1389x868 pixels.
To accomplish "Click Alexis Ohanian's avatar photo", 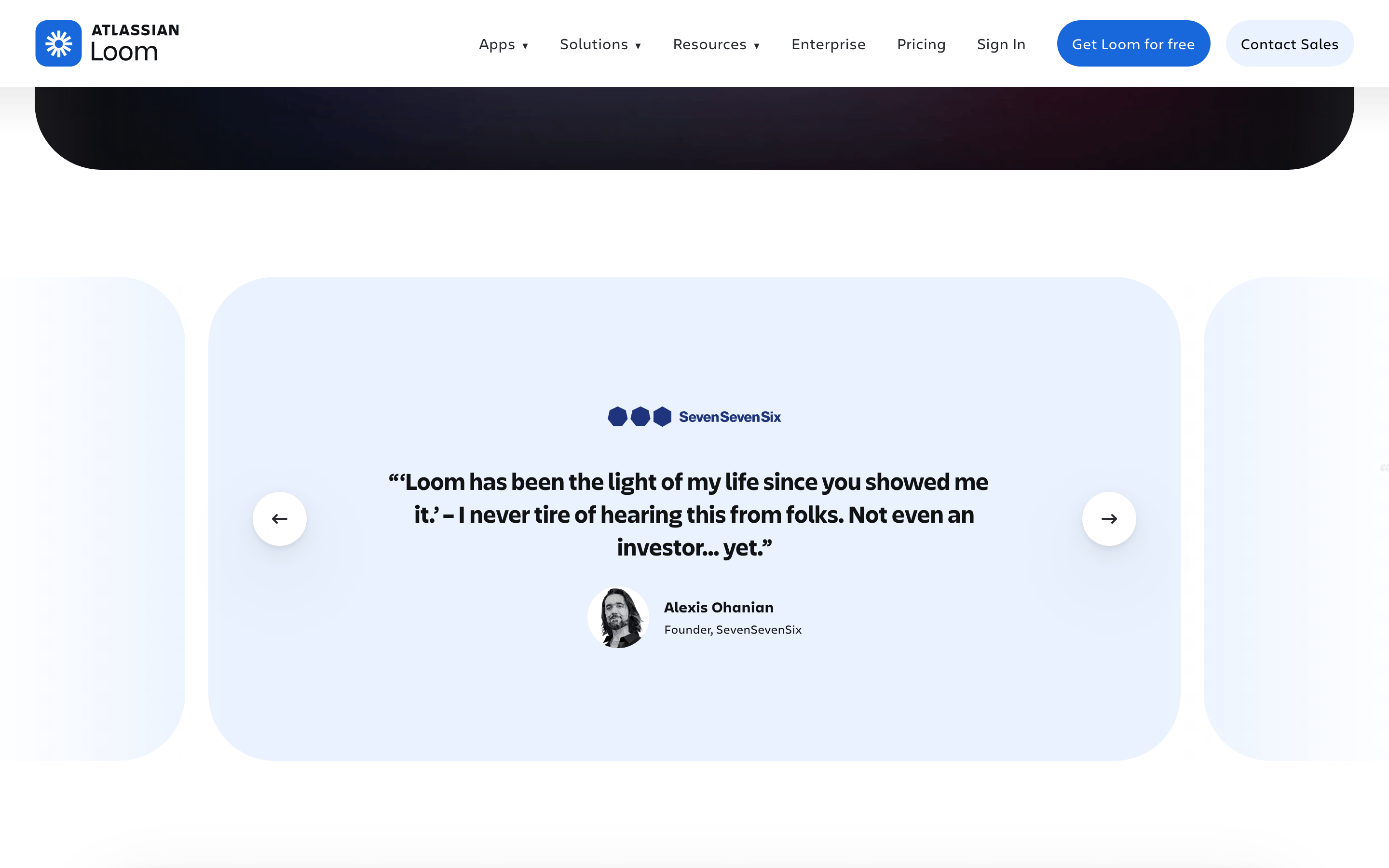I will [618, 618].
